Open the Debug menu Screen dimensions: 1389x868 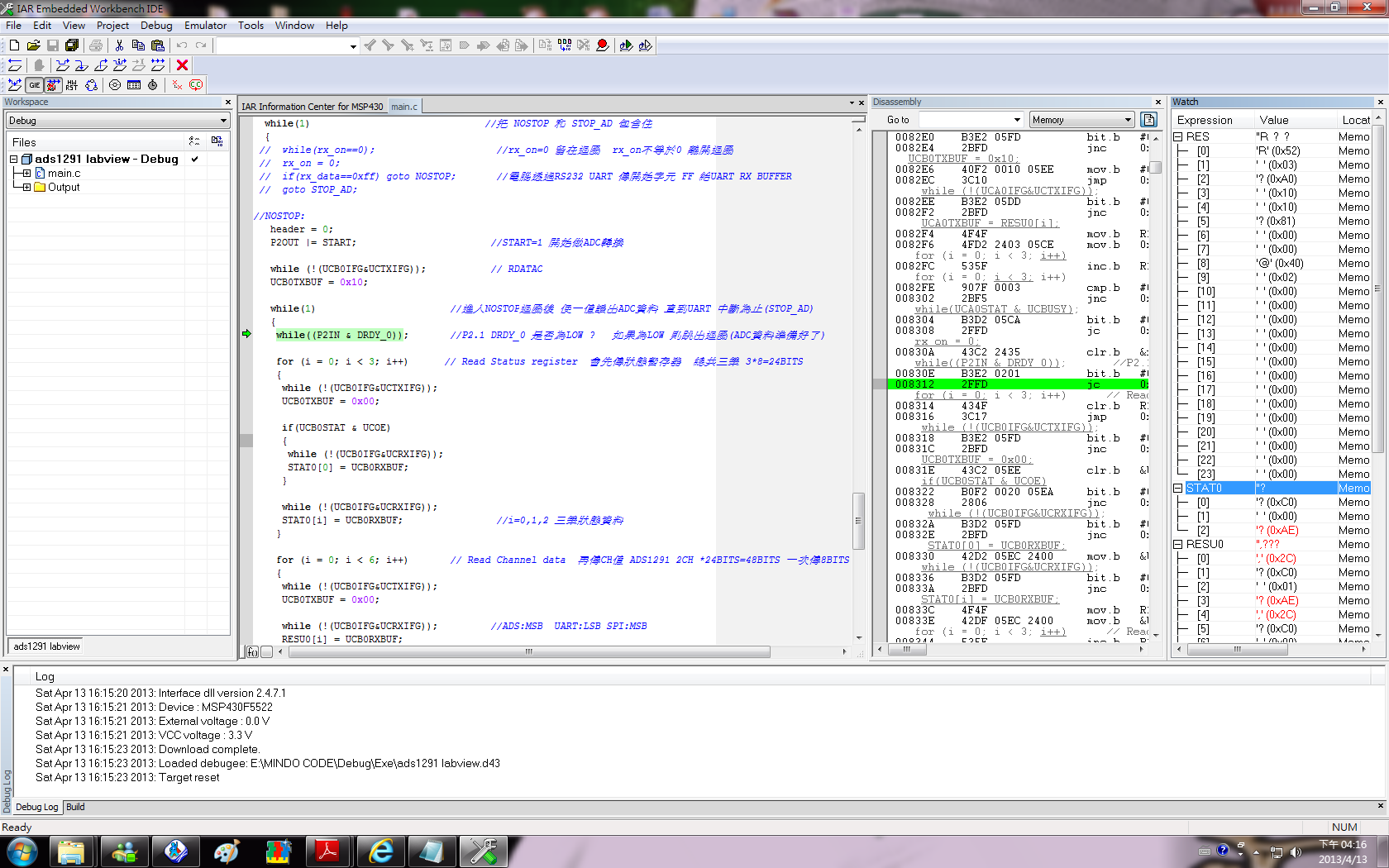[x=156, y=26]
